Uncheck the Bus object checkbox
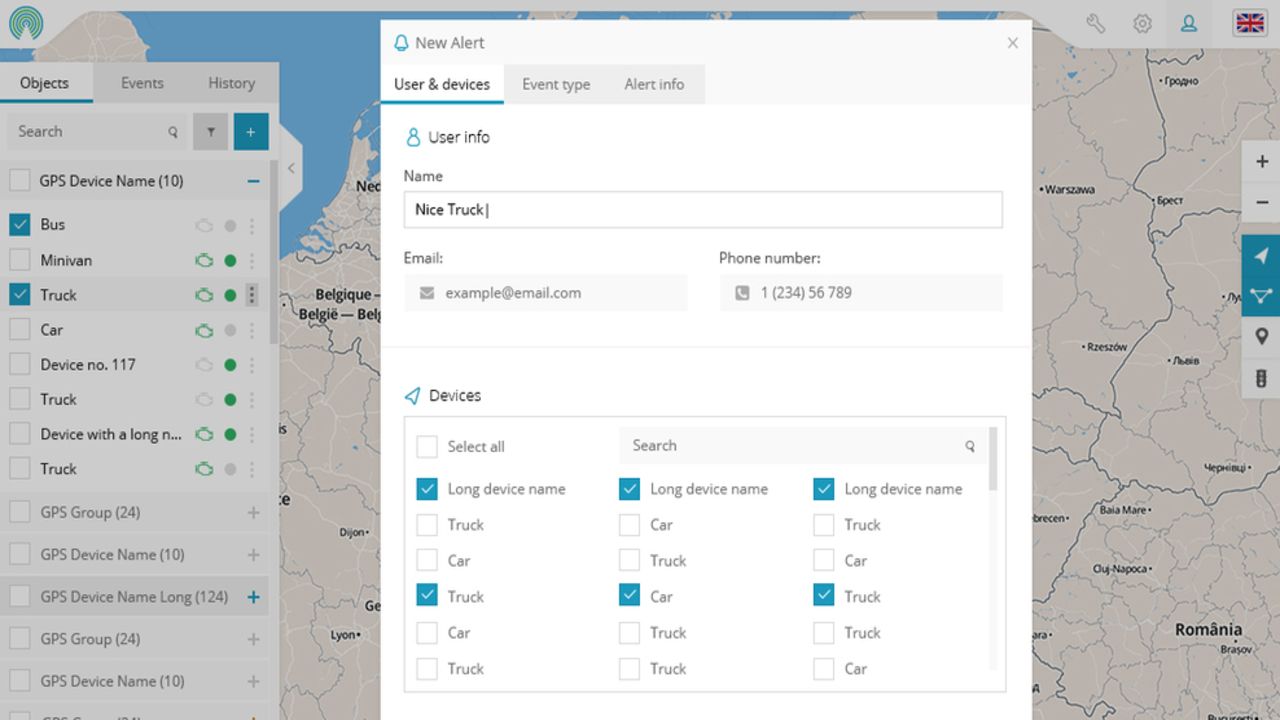Screen dimensions: 1280x720 (x=19, y=224)
